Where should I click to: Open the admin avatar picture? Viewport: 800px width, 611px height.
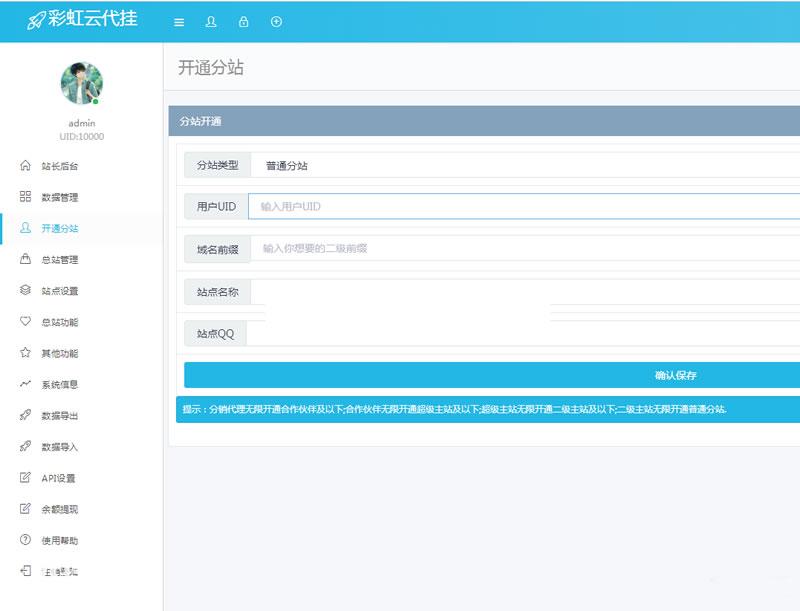click(82, 83)
